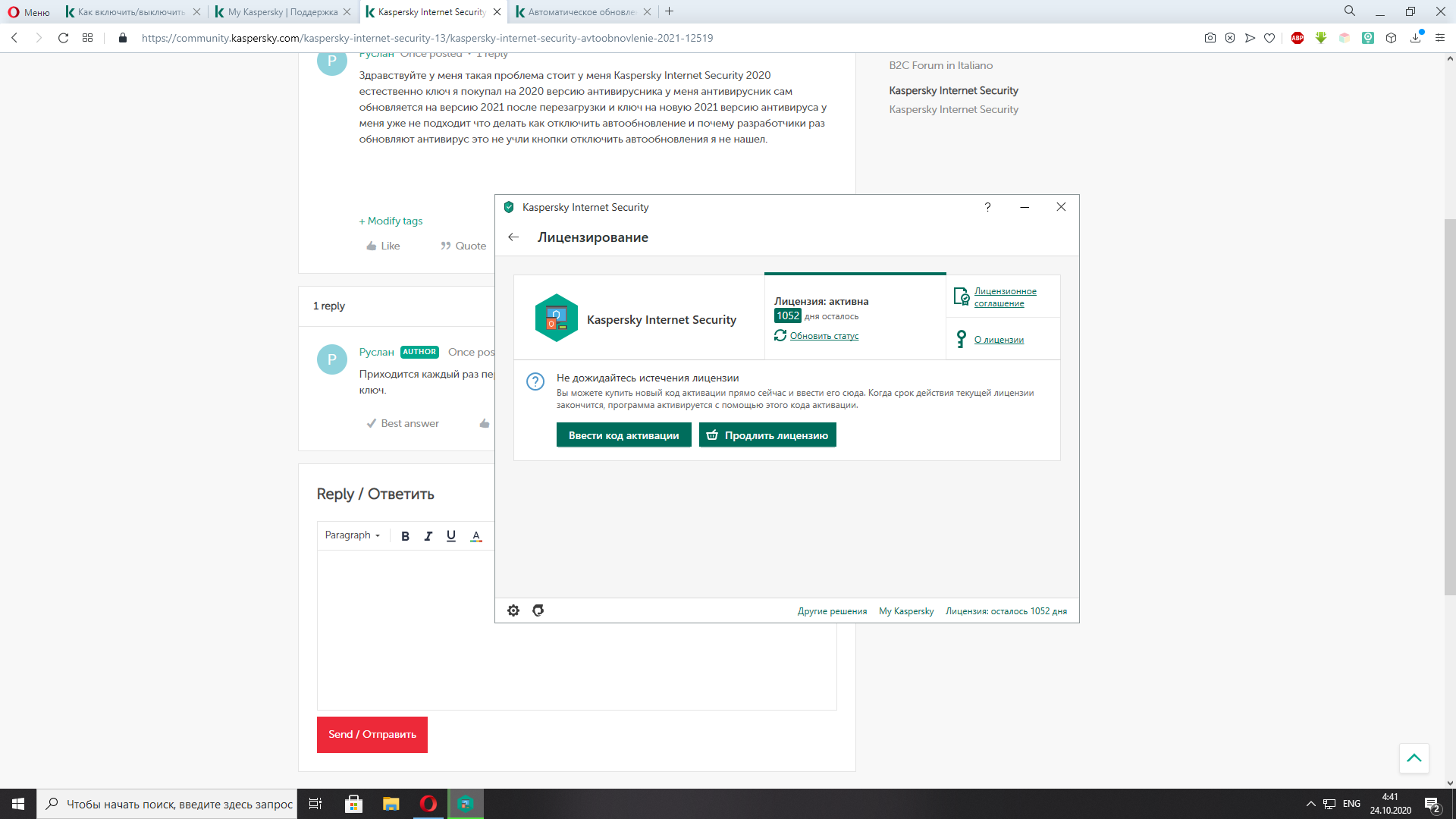Viewport: 1456px width, 819px height.
Task: Switch to 'Как включить/выключить' tab
Action: pyautogui.click(x=126, y=12)
